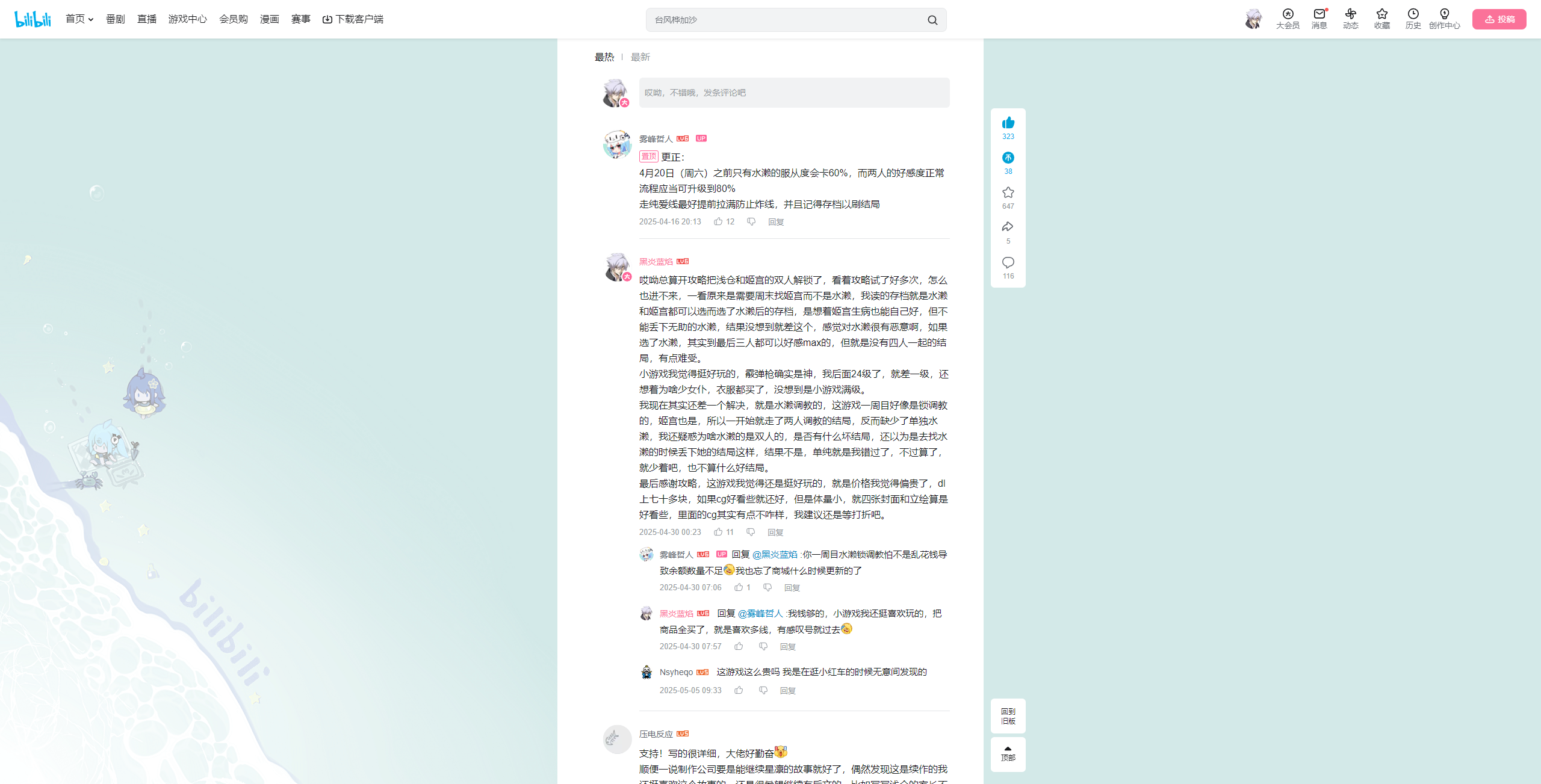Click the level badge beside 黑炎蓝焰
The width and height of the screenshot is (1541, 784).
683,261
